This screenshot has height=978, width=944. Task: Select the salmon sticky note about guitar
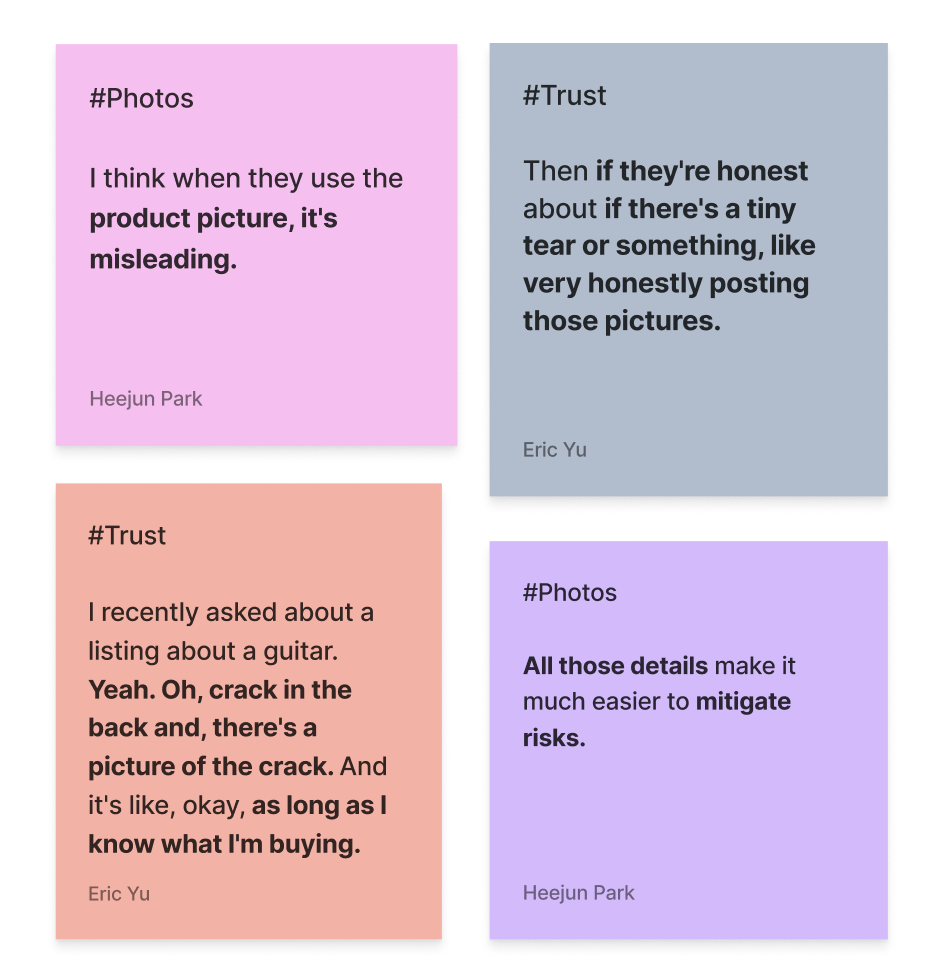[249, 711]
